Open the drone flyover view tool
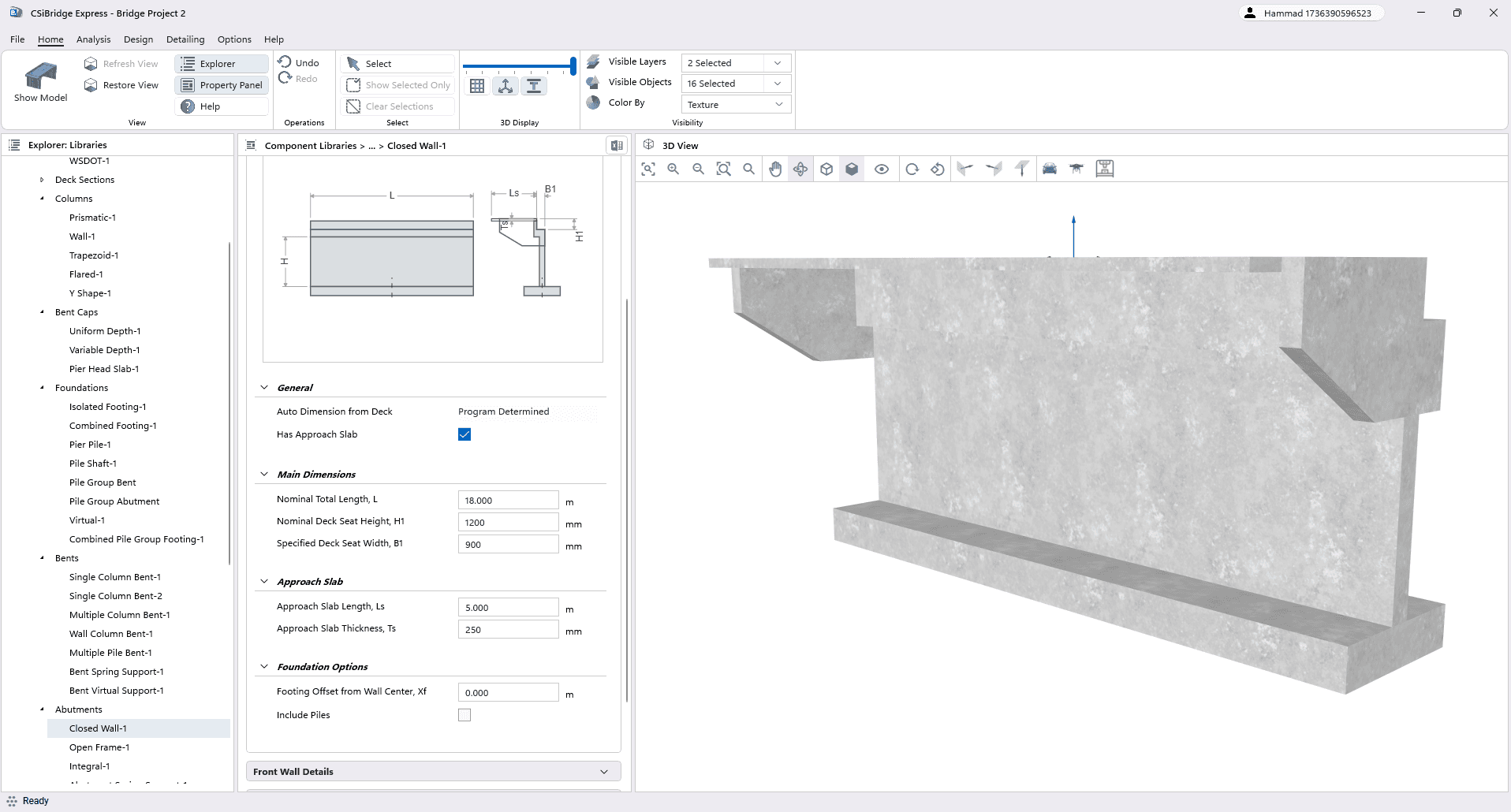Image resolution: width=1511 pixels, height=812 pixels. coord(1076,168)
